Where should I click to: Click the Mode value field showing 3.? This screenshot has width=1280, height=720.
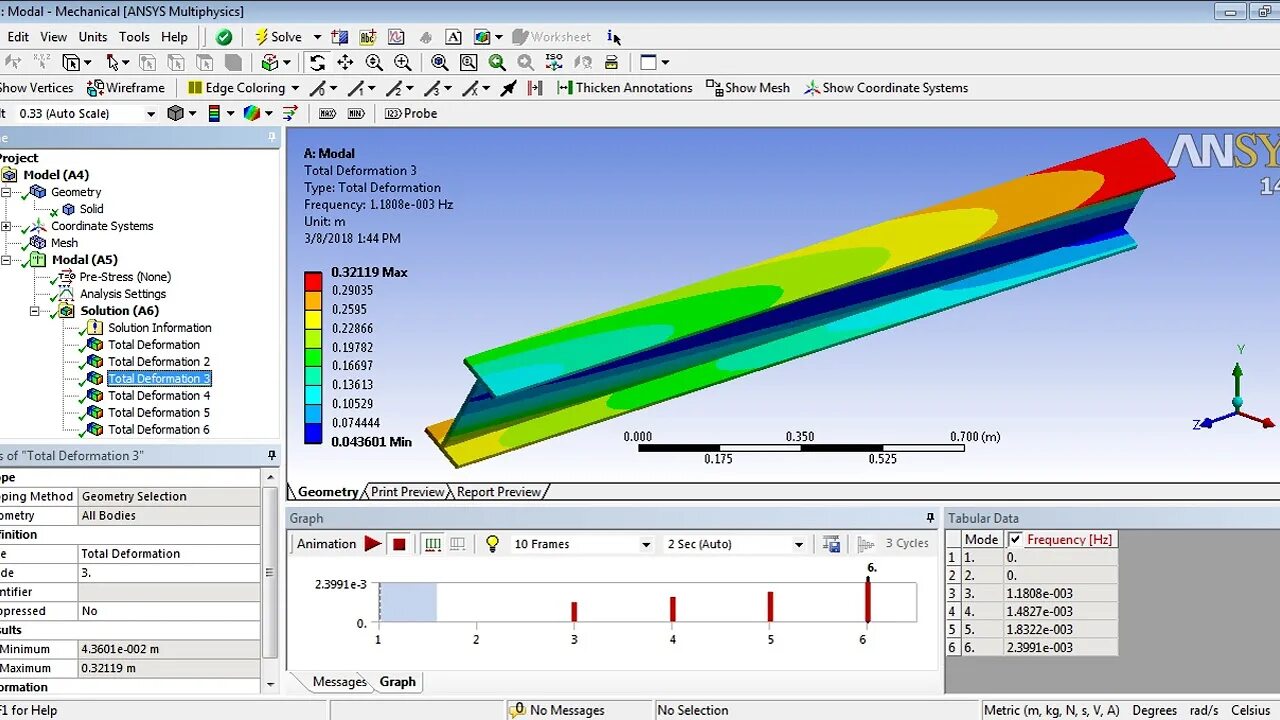tap(170, 573)
